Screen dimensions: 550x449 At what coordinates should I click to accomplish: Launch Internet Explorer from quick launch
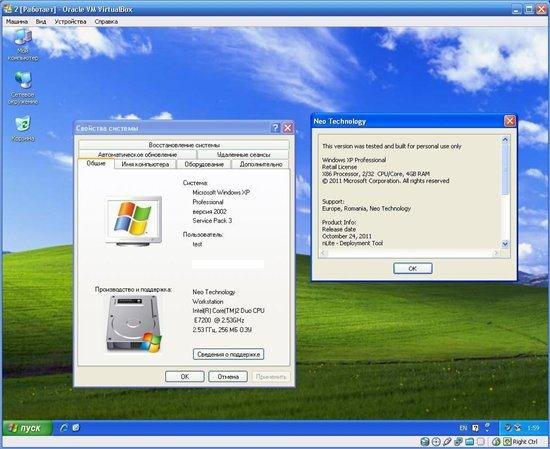click(64, 428)
